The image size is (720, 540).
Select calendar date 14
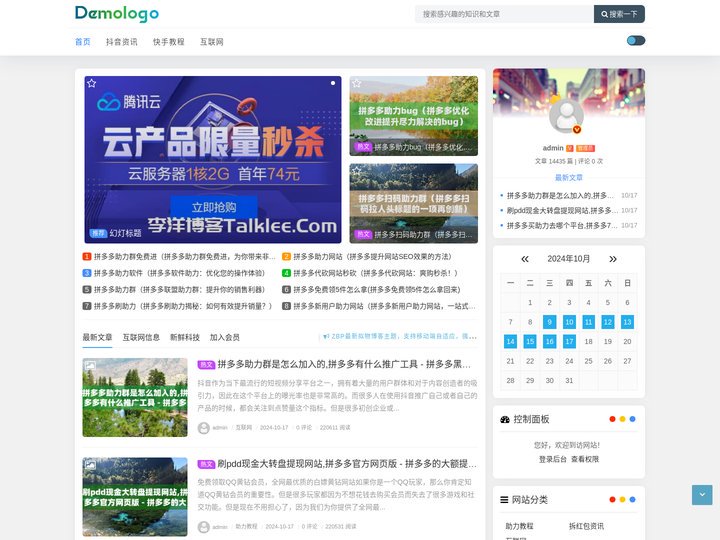pos(510,342)
